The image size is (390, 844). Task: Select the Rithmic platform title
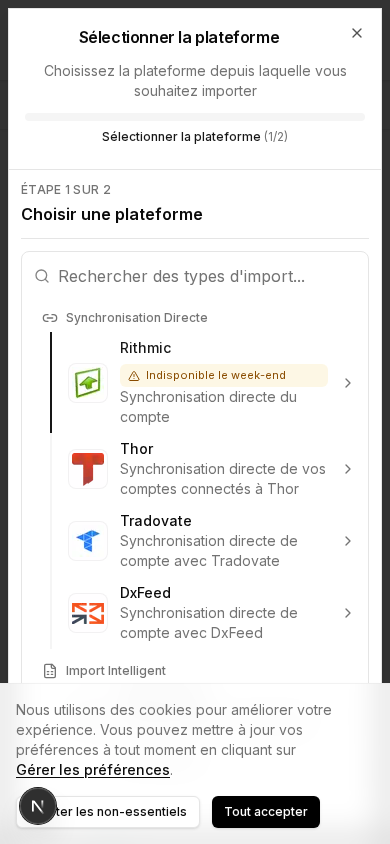click(146, 348)
